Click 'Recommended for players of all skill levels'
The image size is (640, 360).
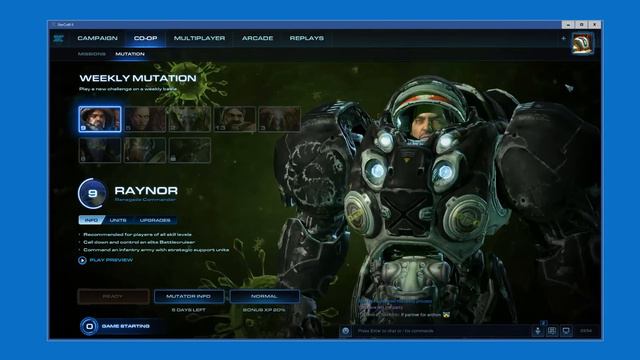[137, 235]
